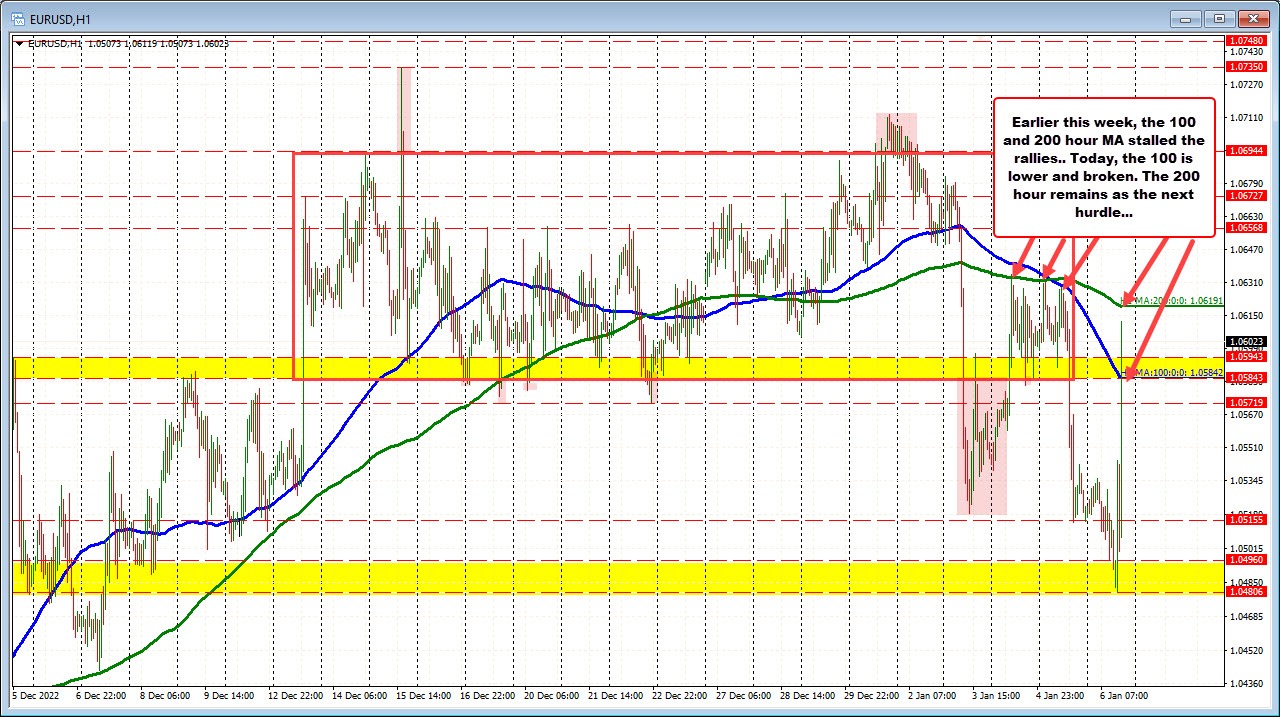This screenshot has height=717, width=1280.
Task: Minimize the EURUSD,H1 chart window
Action: 1187,18
